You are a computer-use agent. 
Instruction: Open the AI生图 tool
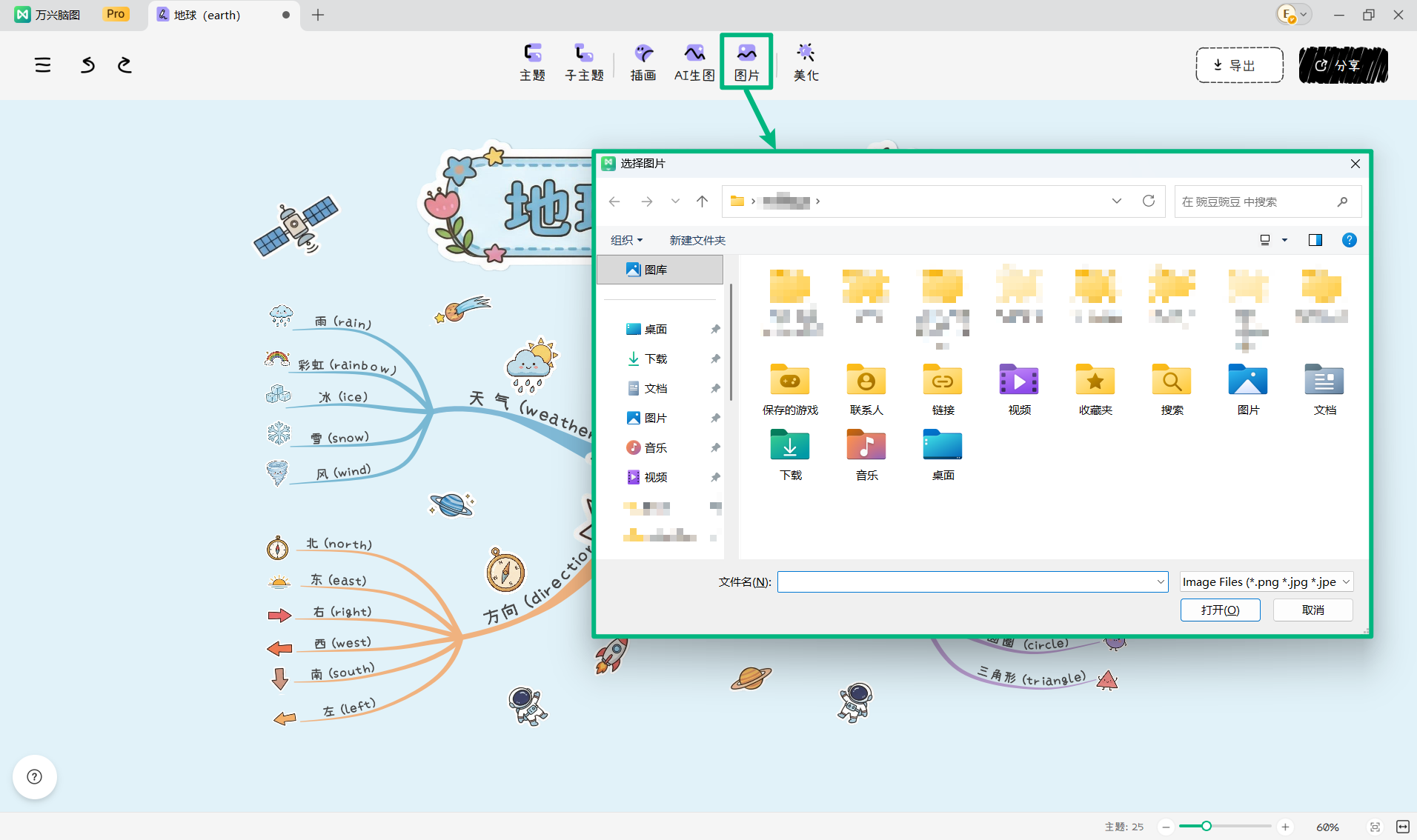694,62
